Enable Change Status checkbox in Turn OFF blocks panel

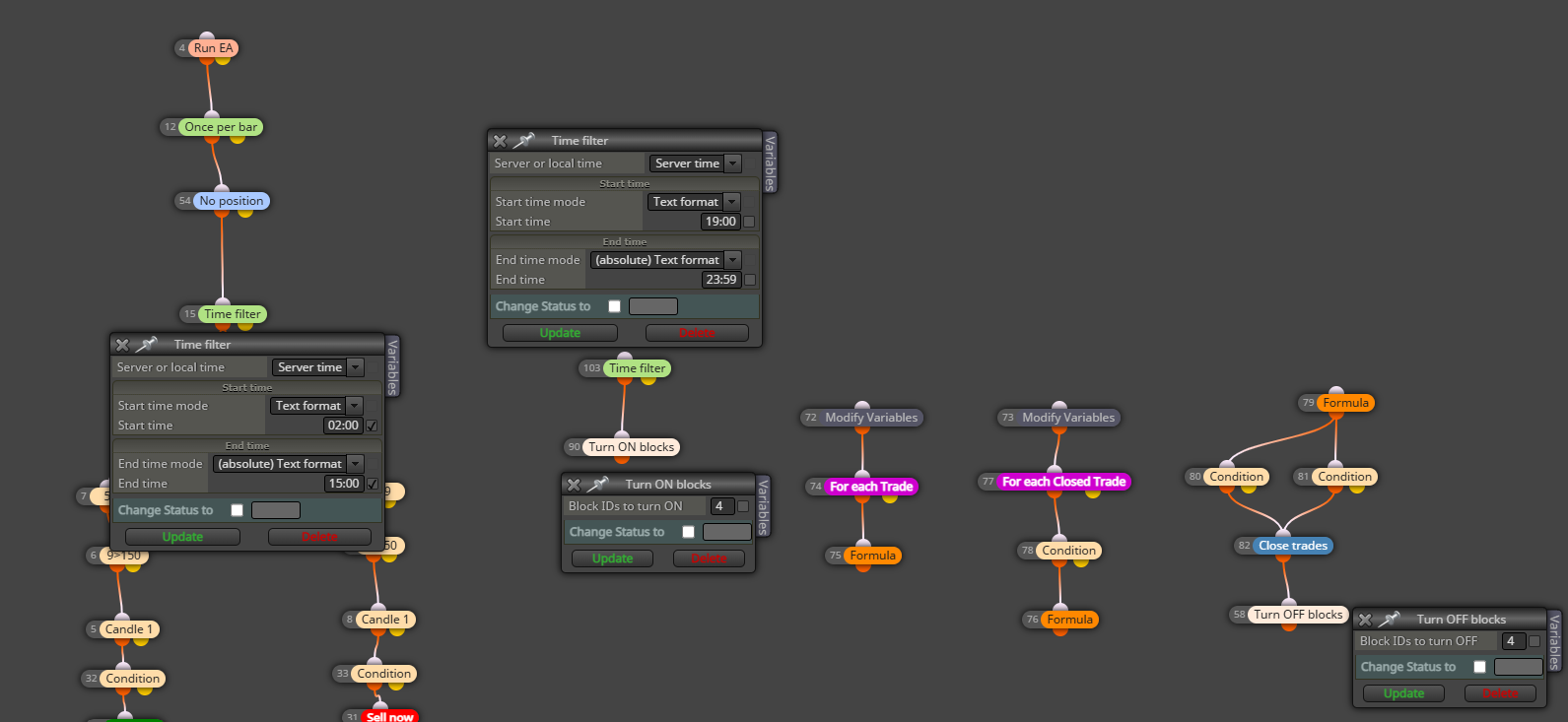tap(1479, 667)
